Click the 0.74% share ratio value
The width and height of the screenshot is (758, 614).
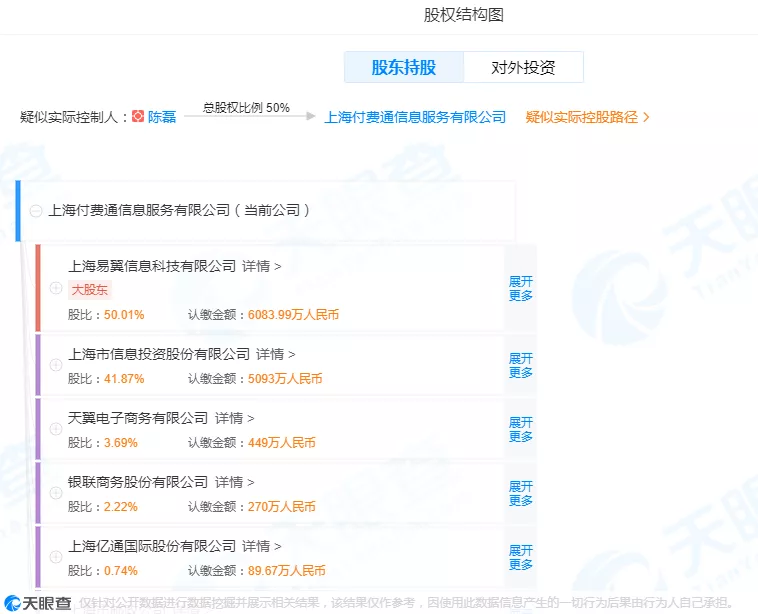121,570
